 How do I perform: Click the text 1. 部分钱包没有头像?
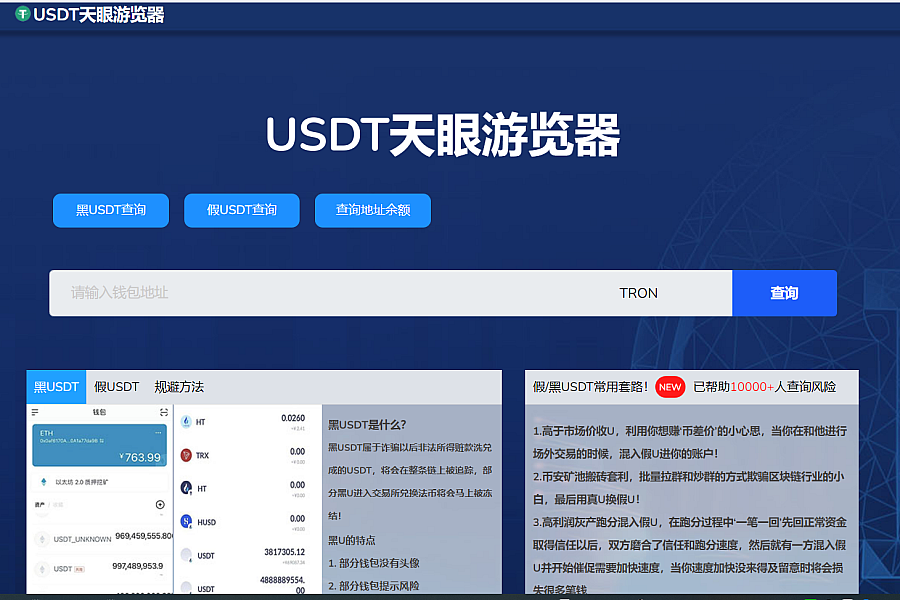pos(374,563)
